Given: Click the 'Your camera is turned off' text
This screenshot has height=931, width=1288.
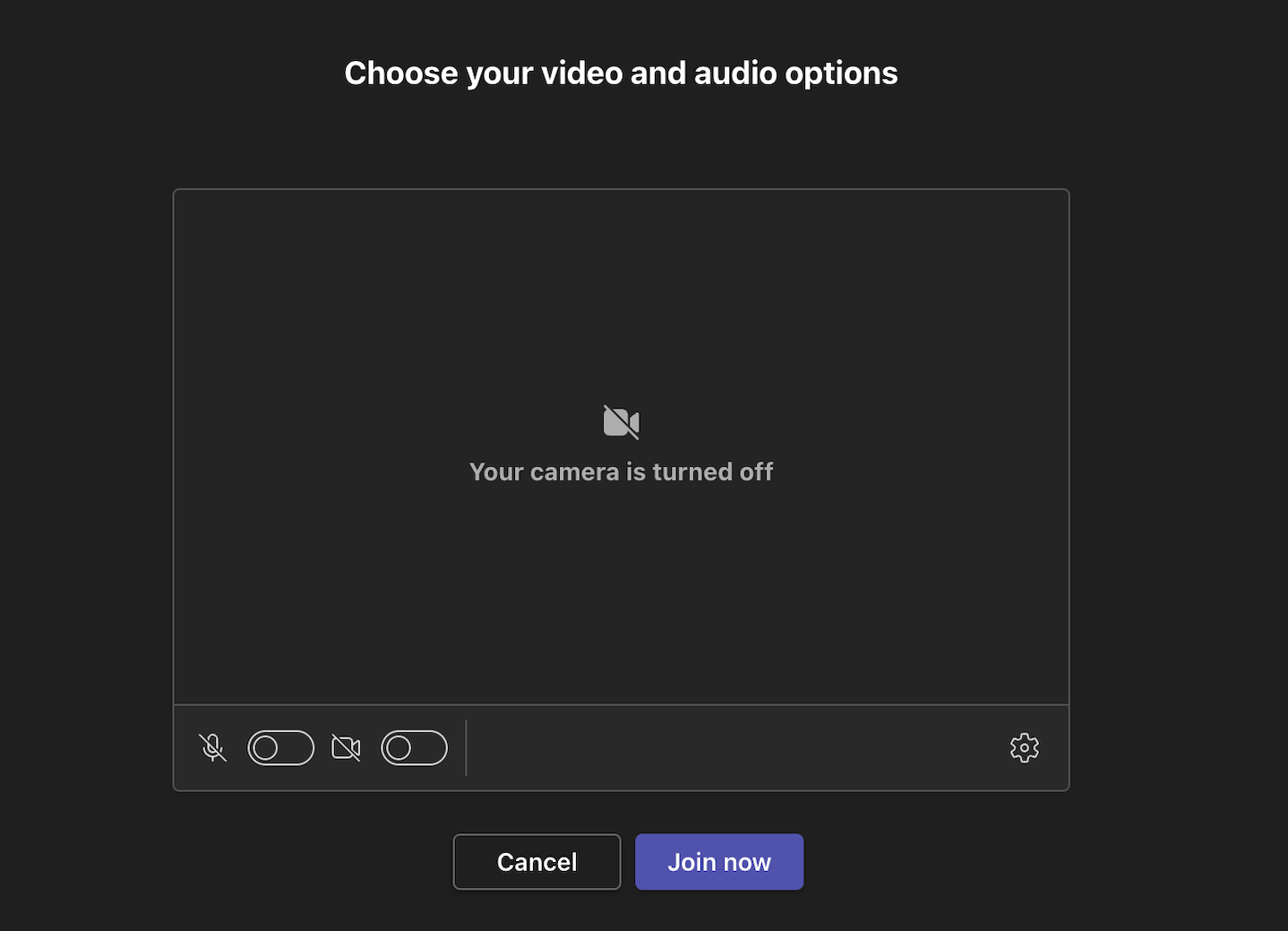Looking at the screenshot, I should tap(621, 471).
